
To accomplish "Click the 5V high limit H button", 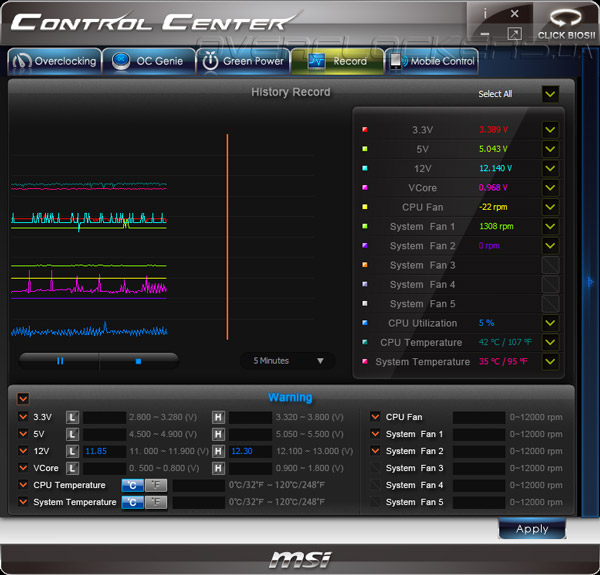I will [218, 434].
